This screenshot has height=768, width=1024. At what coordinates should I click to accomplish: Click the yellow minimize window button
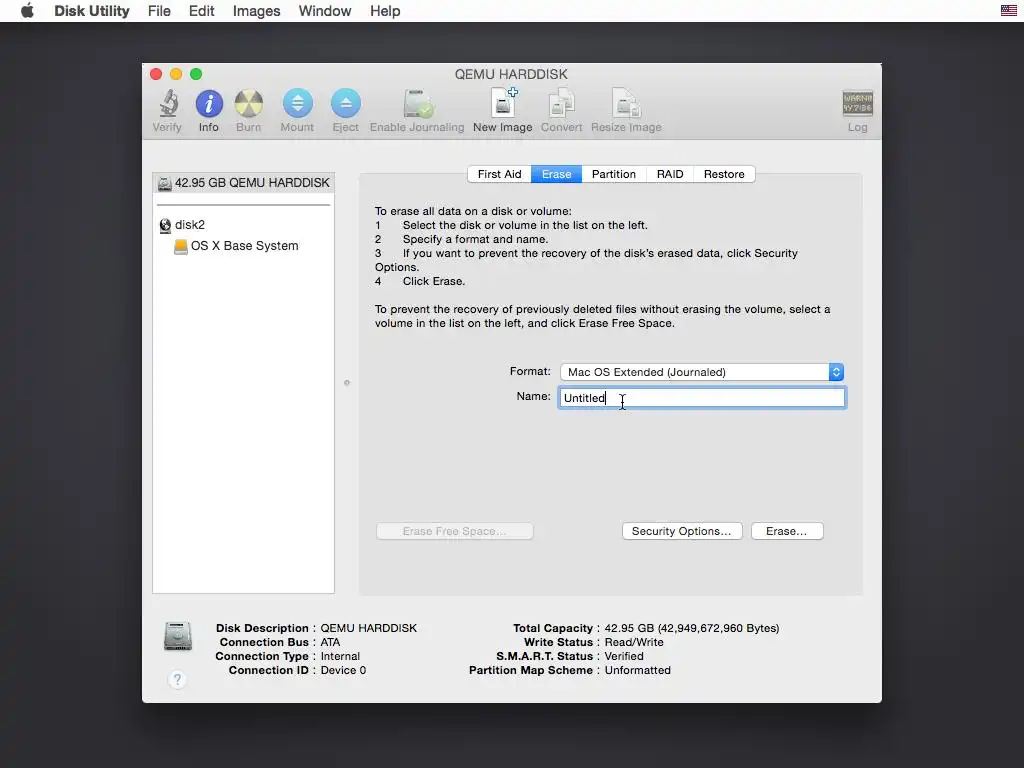[176, 74]
